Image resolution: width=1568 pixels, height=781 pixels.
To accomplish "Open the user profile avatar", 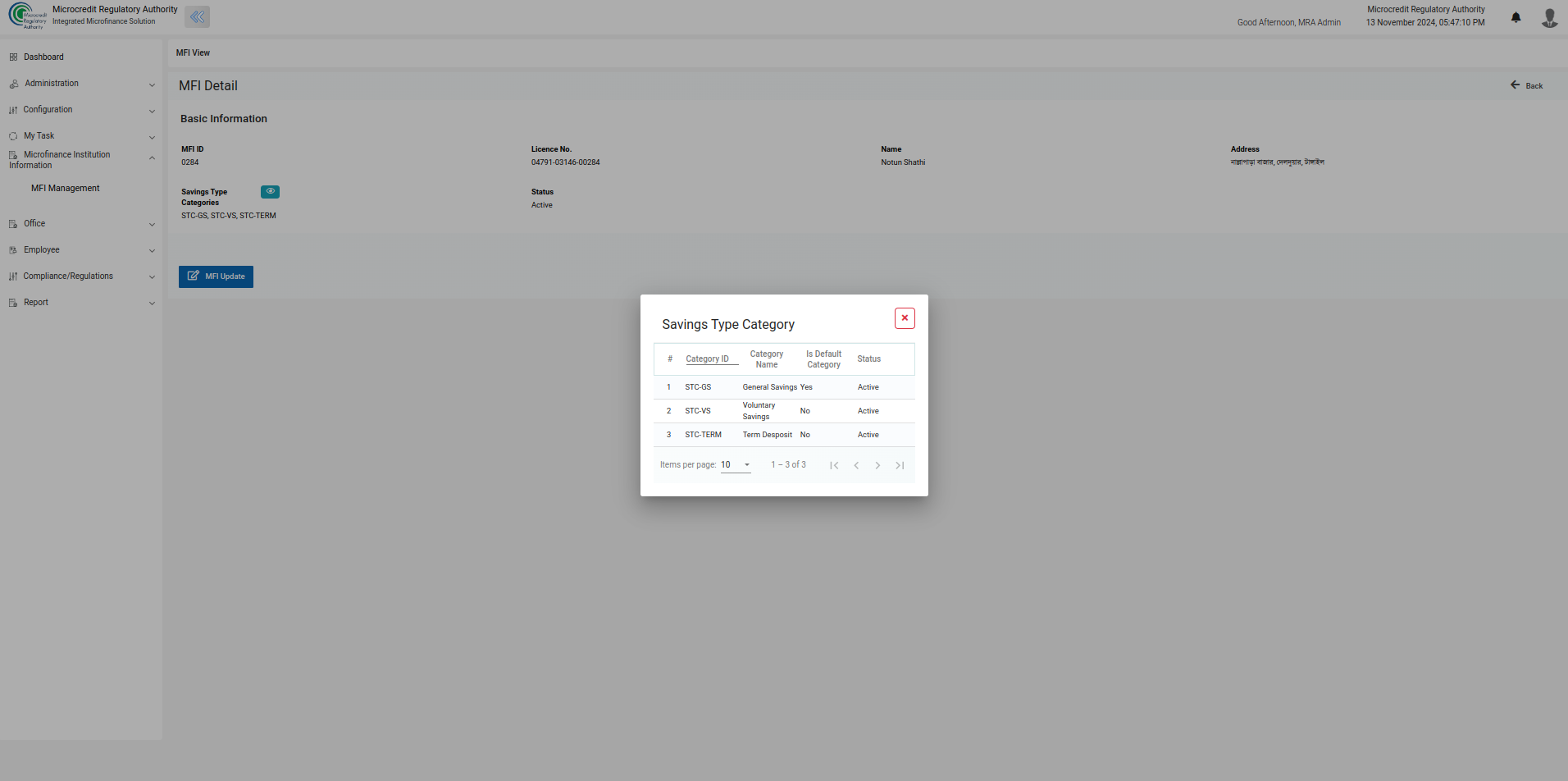I will click(x=1549, y=17).
